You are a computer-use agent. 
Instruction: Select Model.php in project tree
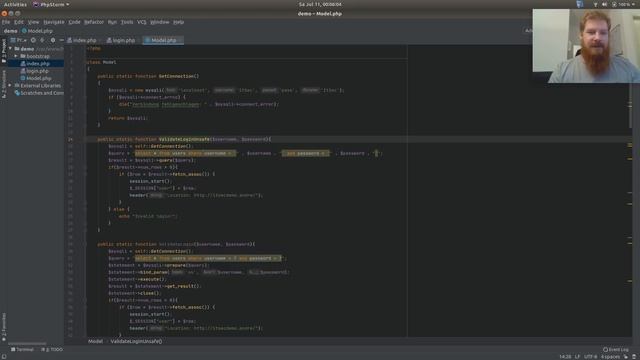[x=36, y=78]
